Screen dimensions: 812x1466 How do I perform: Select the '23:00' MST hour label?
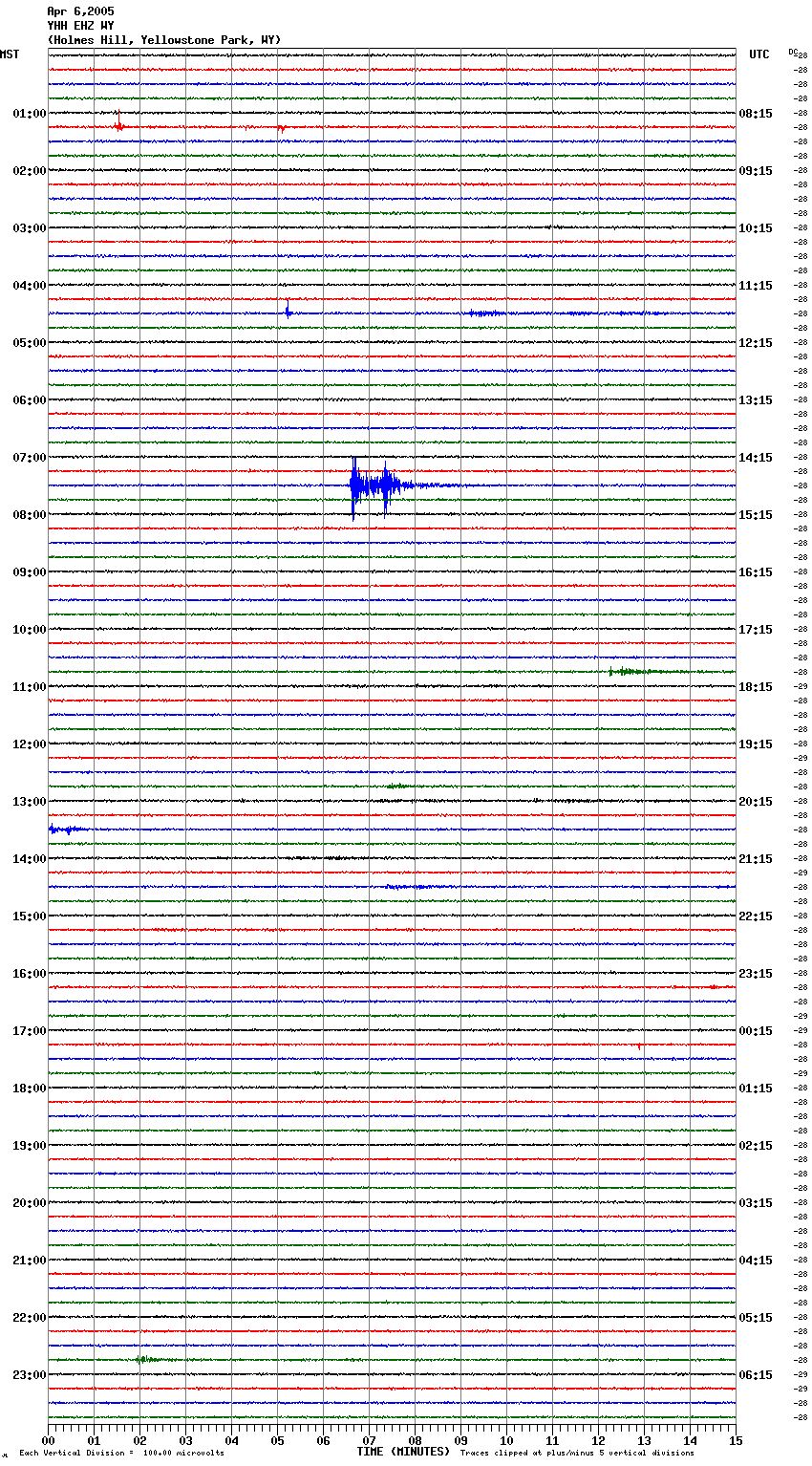[x=30, y=1375]
